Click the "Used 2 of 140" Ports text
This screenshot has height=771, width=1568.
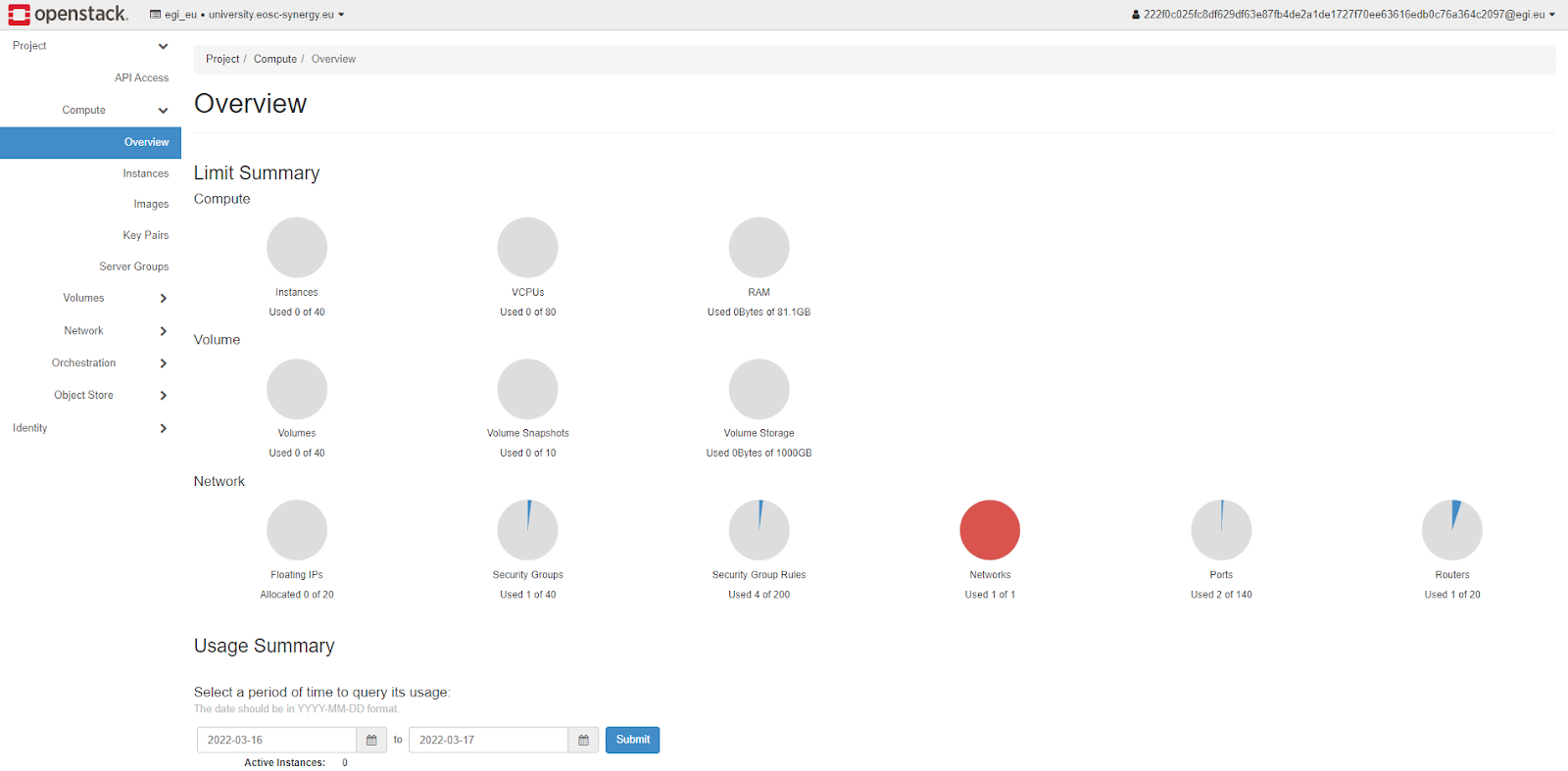coord(1221,595)
